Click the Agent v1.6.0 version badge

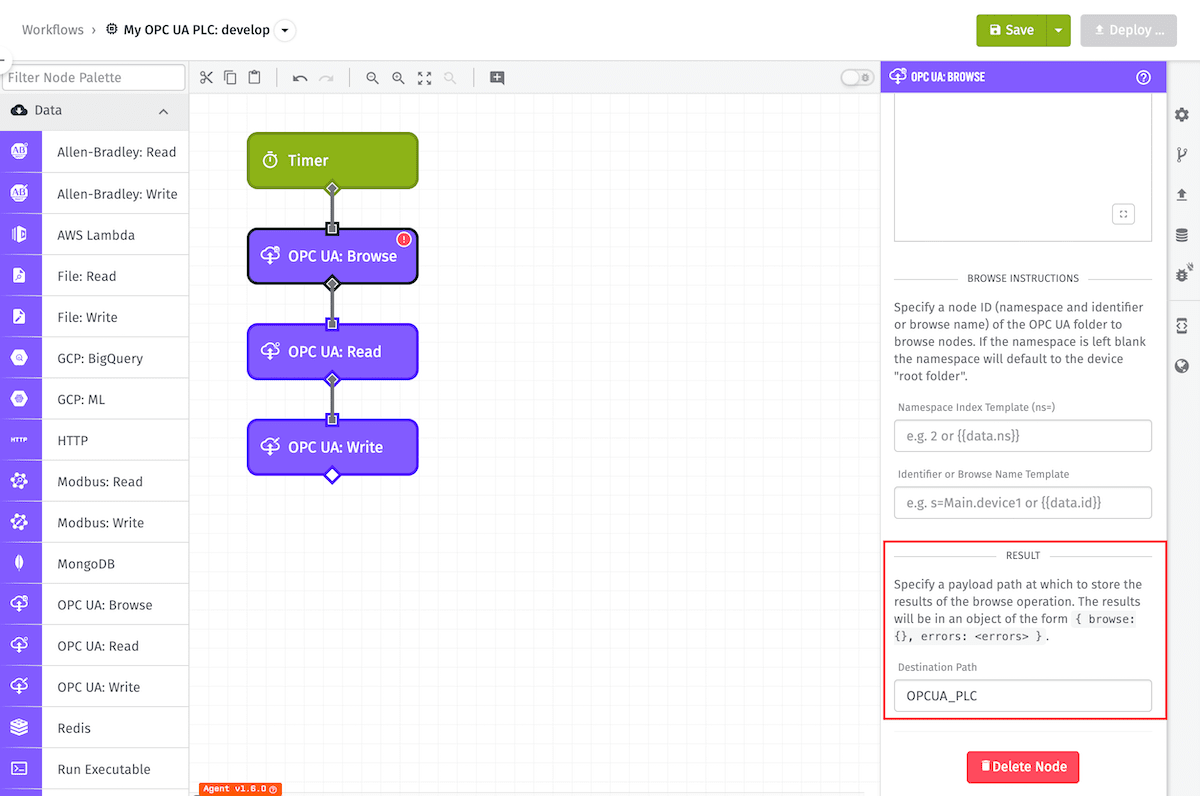point(240,789)
